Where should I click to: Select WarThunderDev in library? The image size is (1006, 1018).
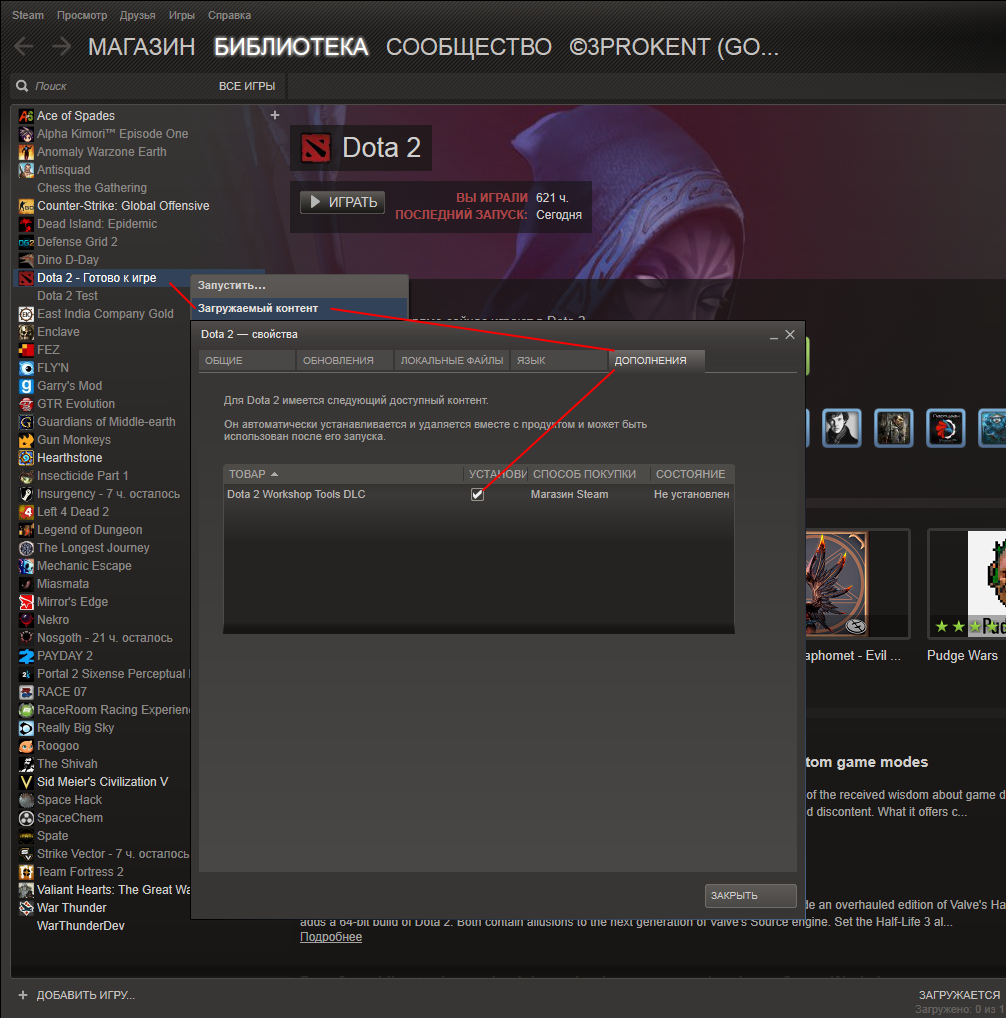pyautogui.click(x=80, y=926)
